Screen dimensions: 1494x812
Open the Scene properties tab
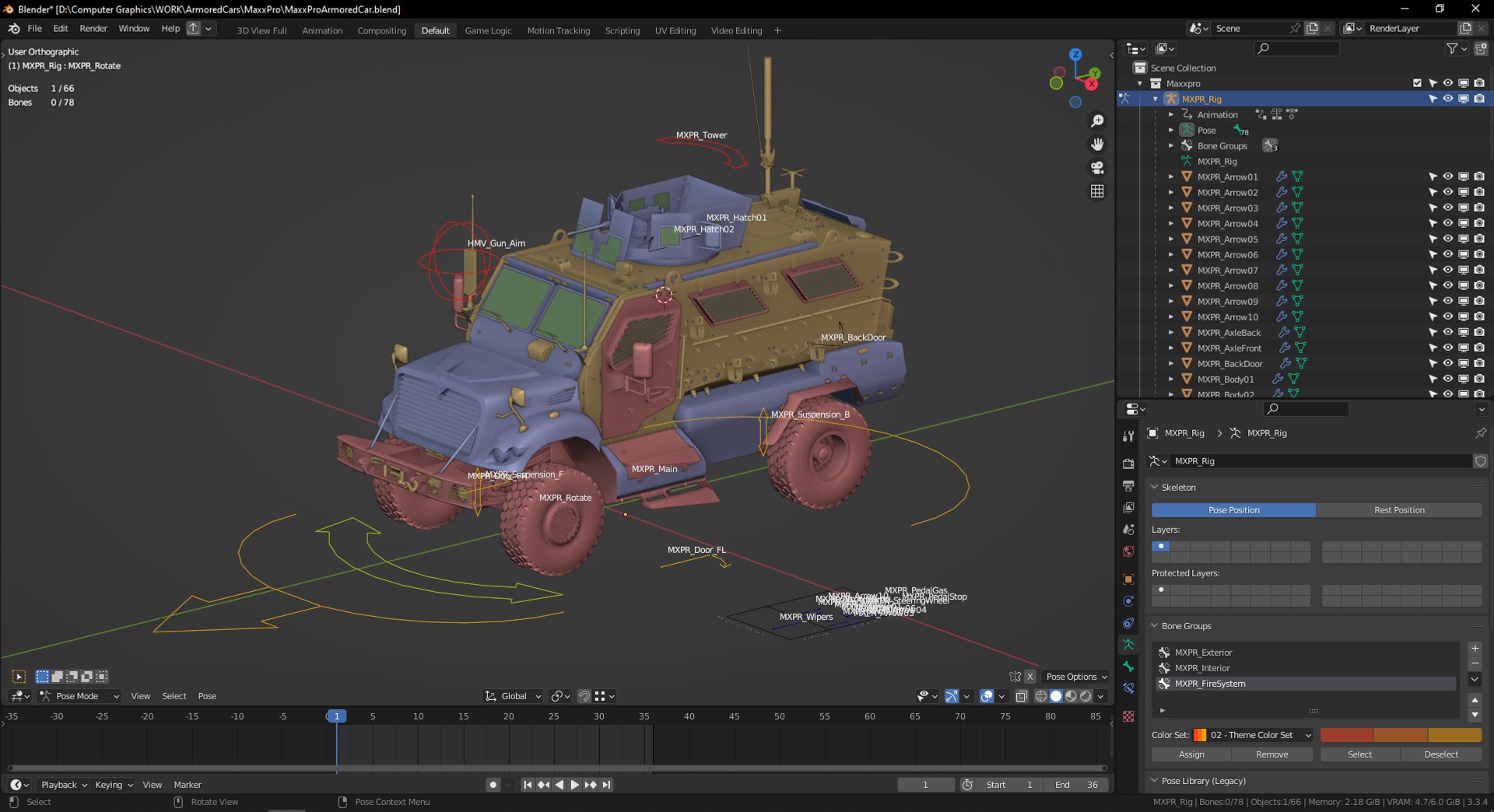[1128, 530]
